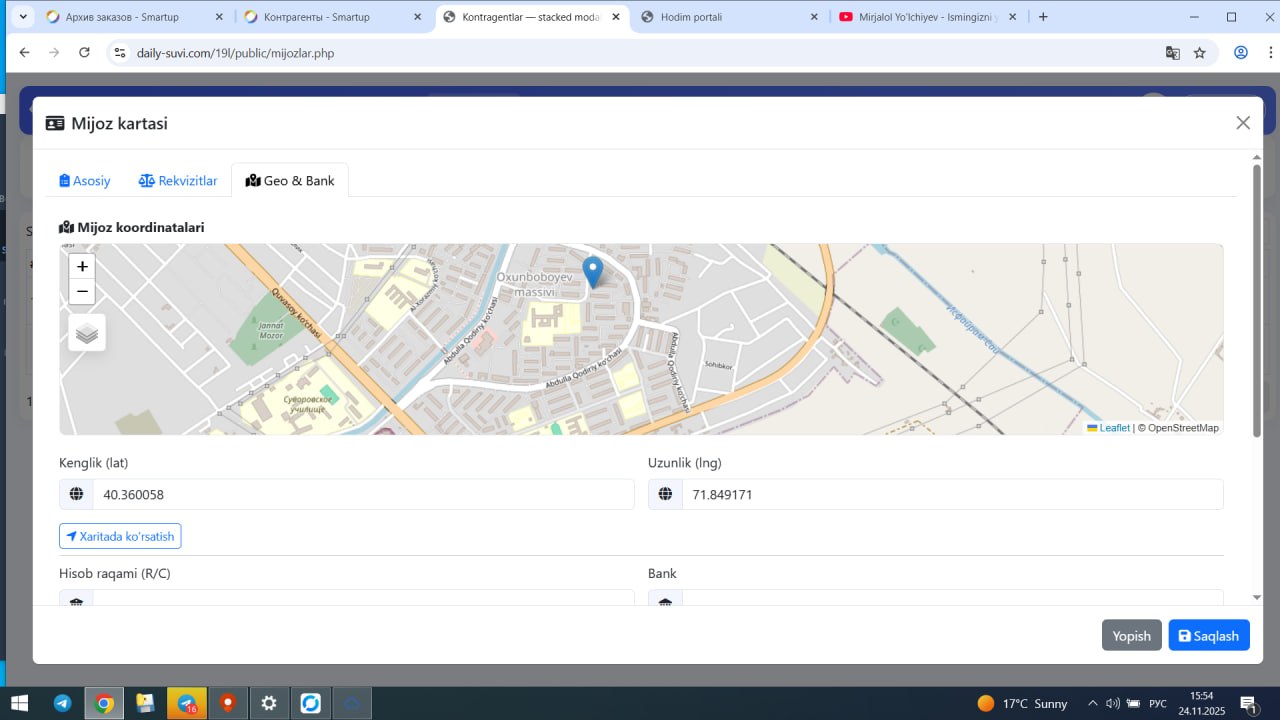Open Telegram from the taskbar
This screenshot has width=1280, height=720.
(62, 703)
